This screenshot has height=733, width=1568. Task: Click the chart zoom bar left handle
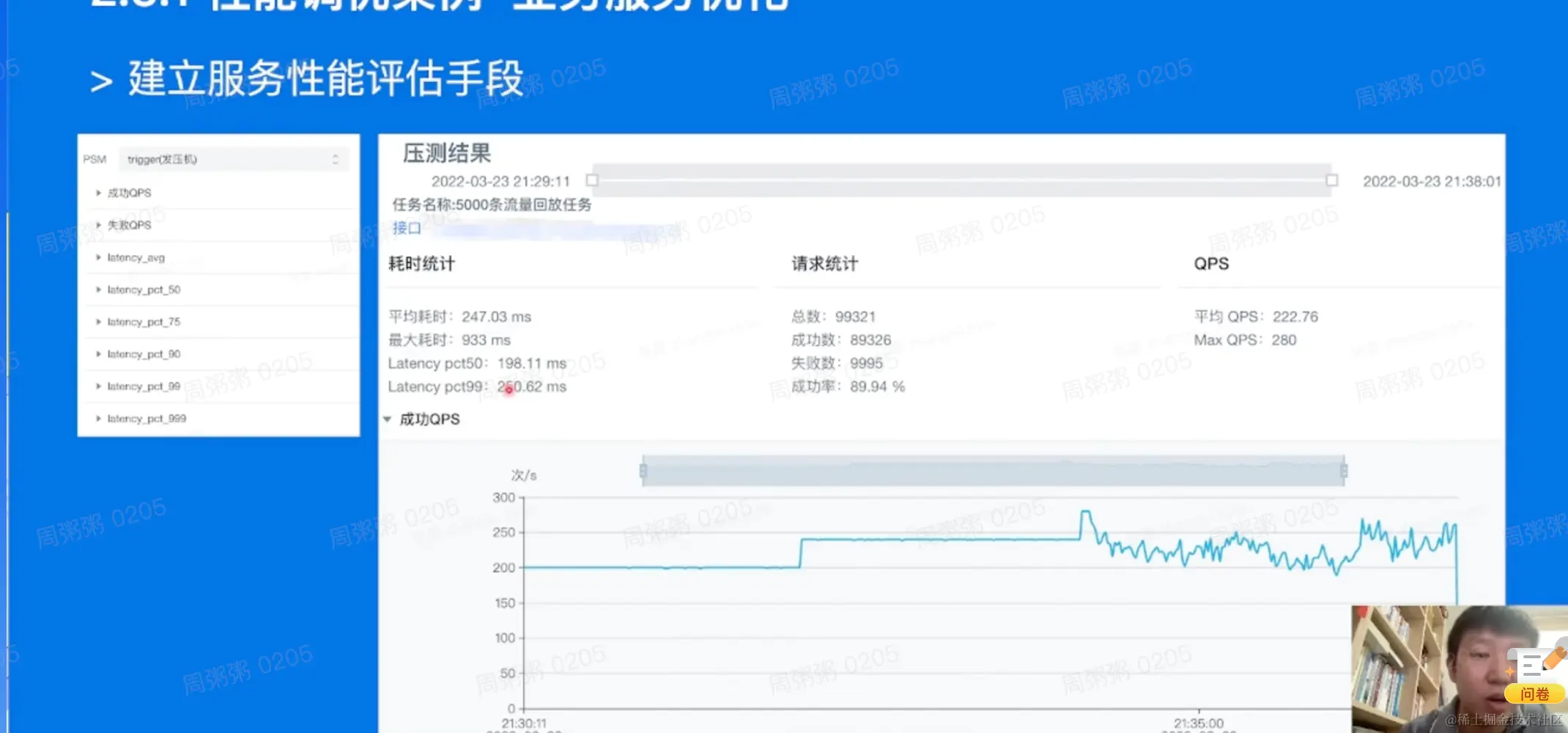(643, 471)
